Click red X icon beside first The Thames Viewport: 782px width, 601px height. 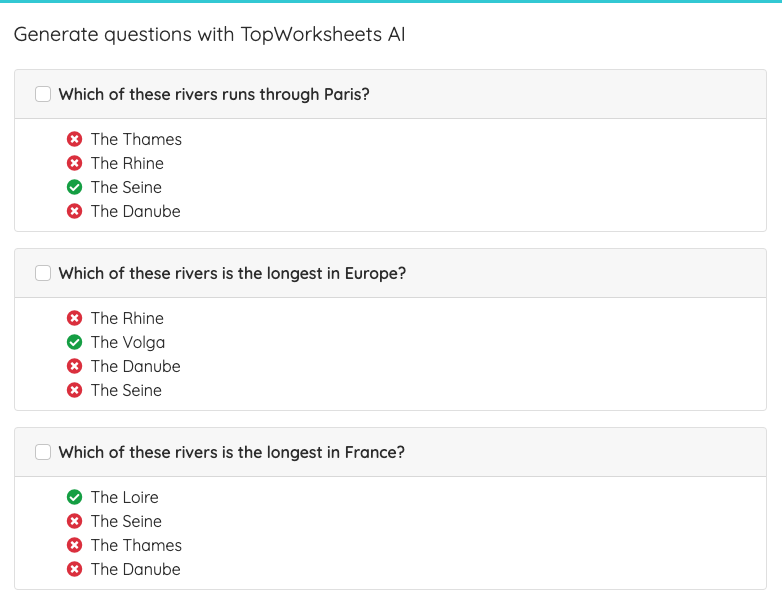74,139
